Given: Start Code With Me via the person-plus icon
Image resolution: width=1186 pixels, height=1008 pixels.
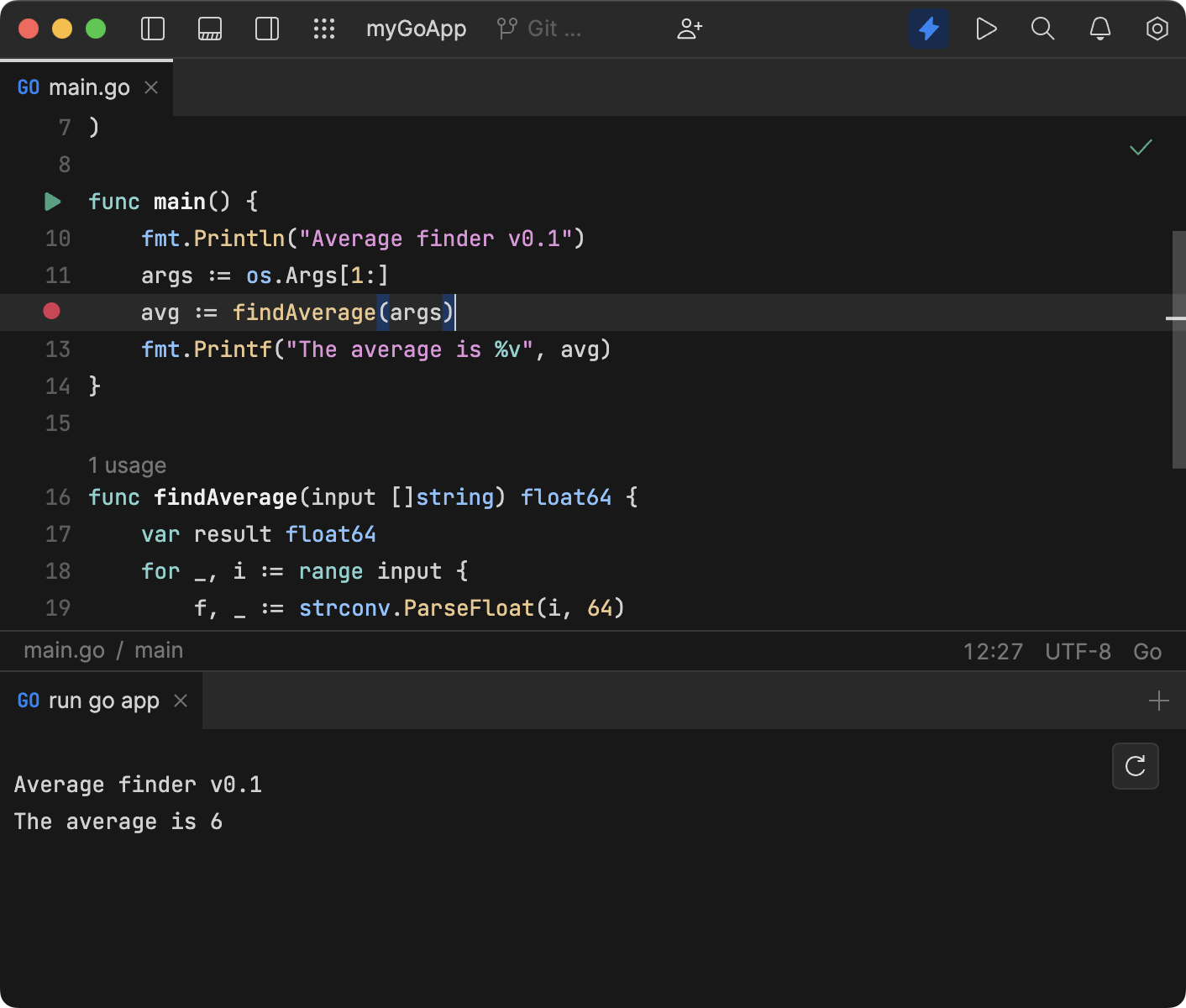Looking at the screenshot, I should (690, 28).
